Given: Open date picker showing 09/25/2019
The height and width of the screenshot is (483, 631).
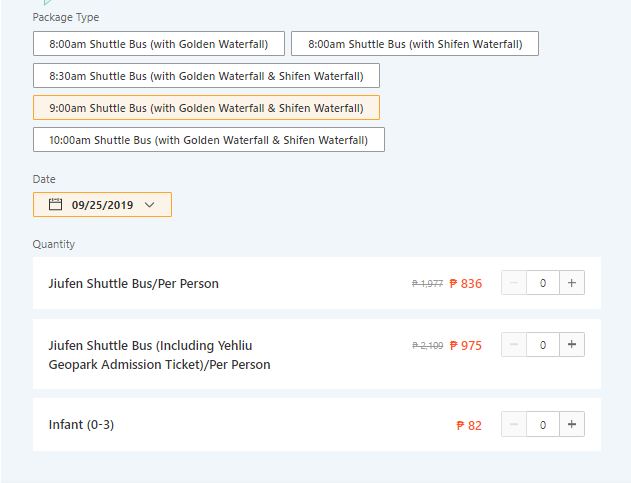Looking at the screenshot, I should coord(102,205).
